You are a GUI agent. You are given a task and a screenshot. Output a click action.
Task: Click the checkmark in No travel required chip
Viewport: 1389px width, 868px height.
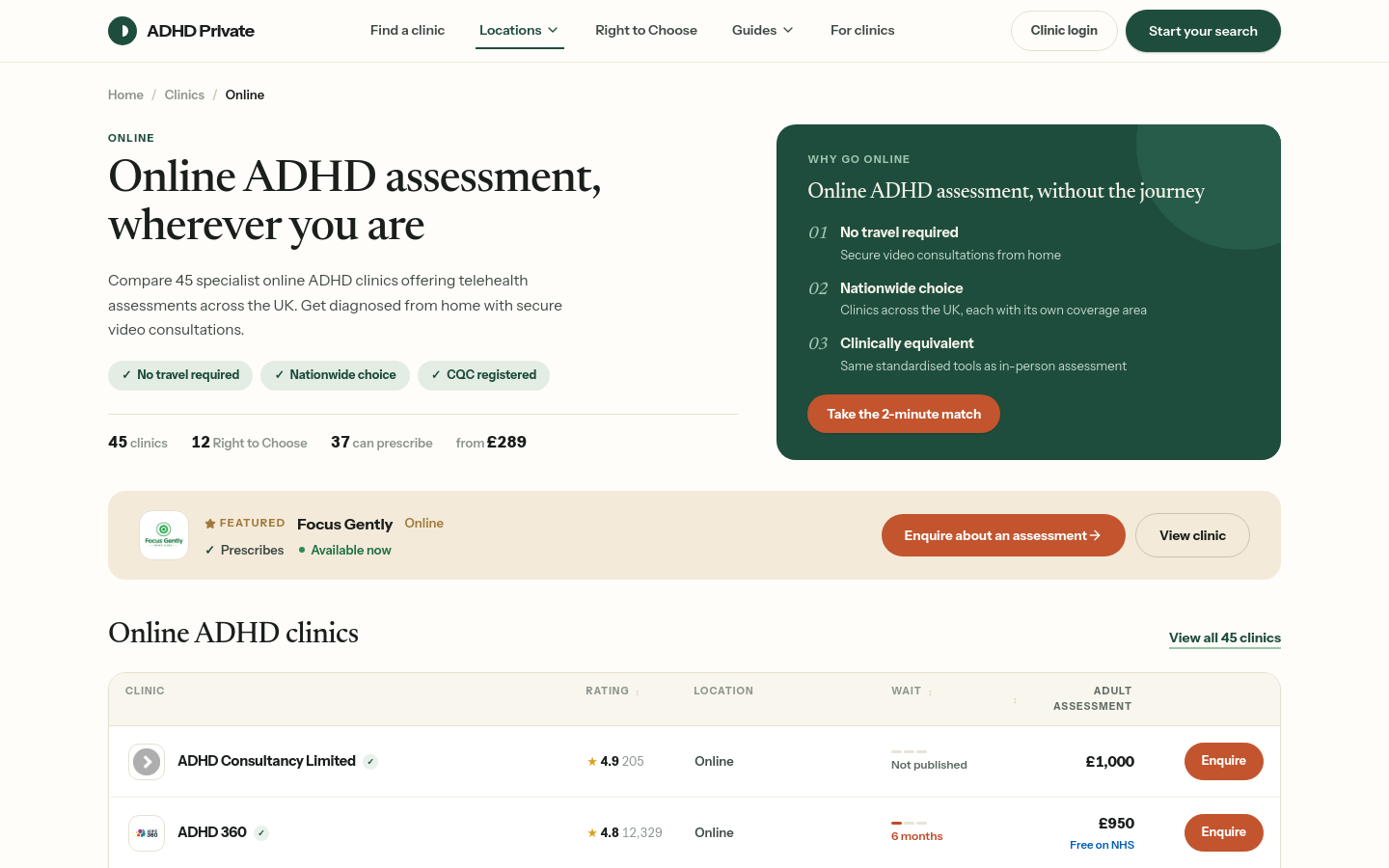point(126,375)
